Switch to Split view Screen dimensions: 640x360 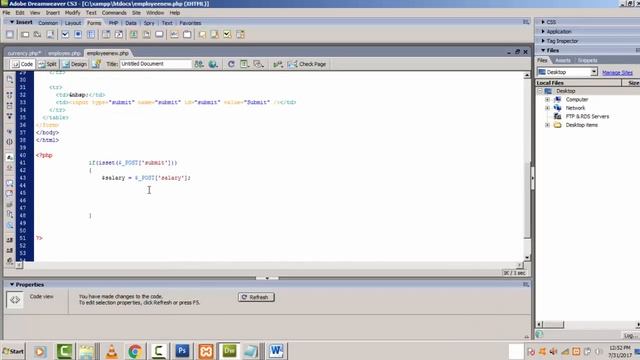click(x=48, y=64)
